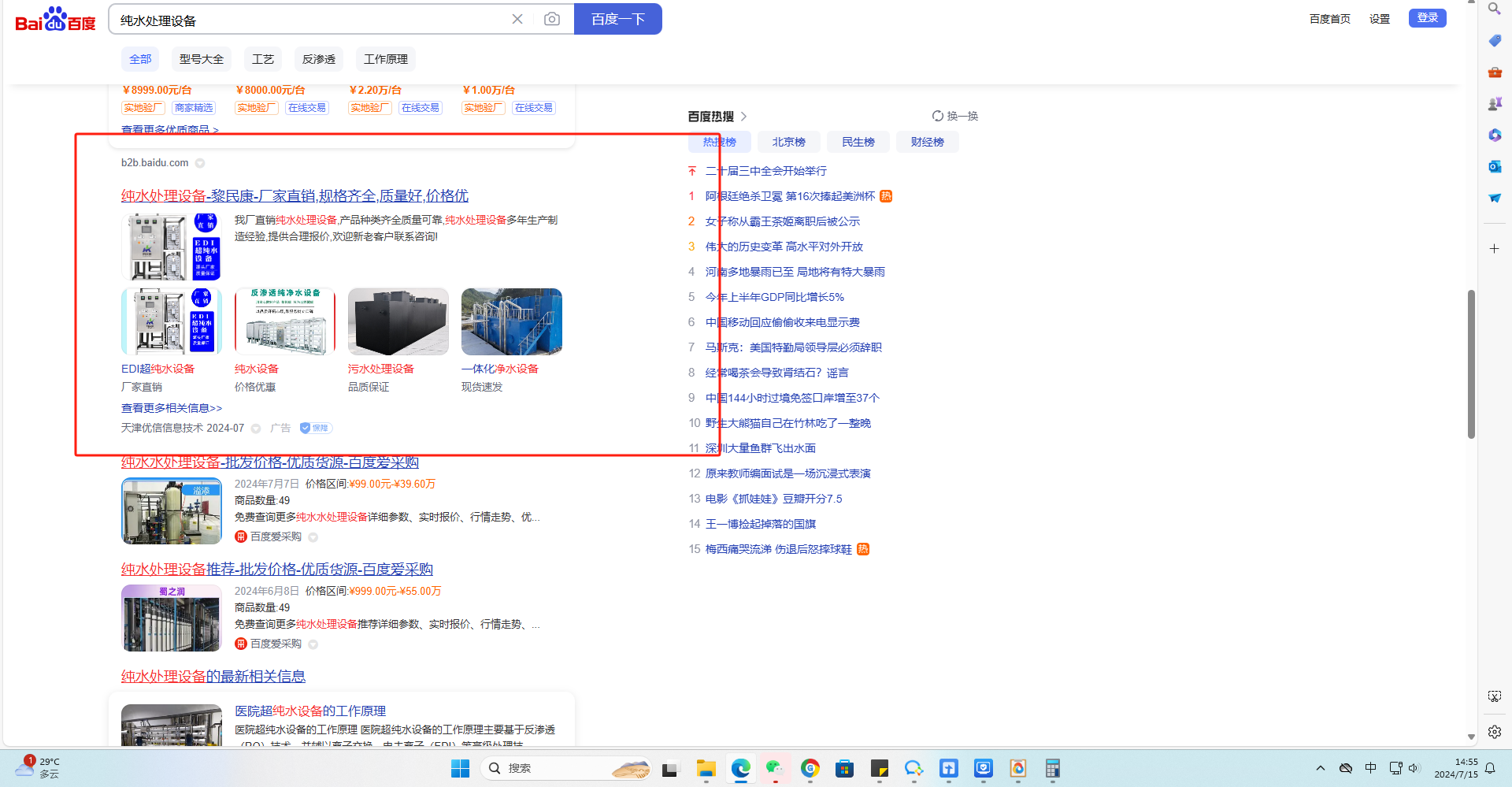
Task: Open the Microsoft 365 sidebar icon
Action: coord(1495,135)
